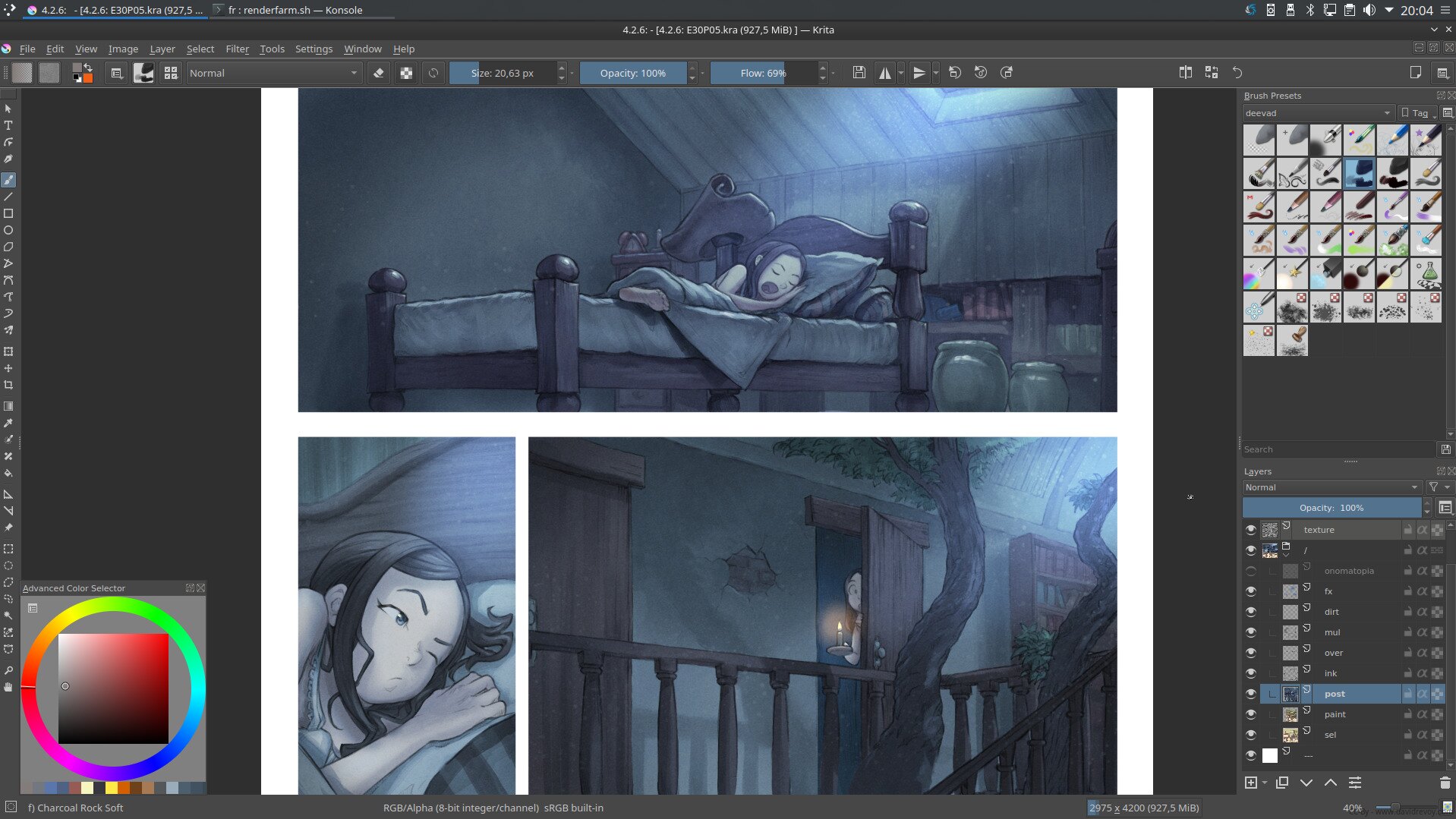
Task: Select the Crop tool
Action: coord(8,386)
